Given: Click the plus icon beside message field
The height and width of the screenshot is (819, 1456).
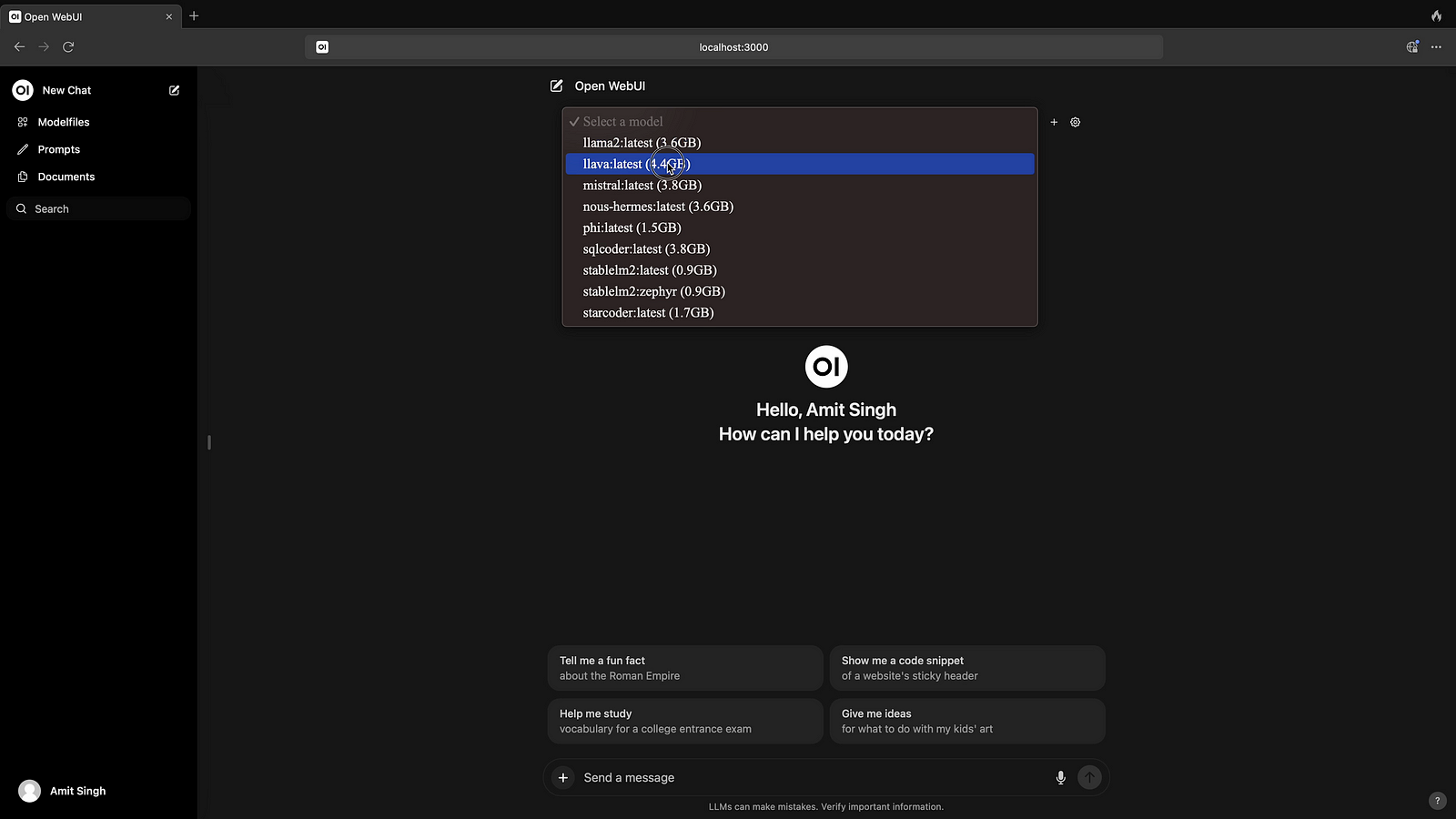Looking at the screenshot, I should pyautogui.click(x=563, y=777).
